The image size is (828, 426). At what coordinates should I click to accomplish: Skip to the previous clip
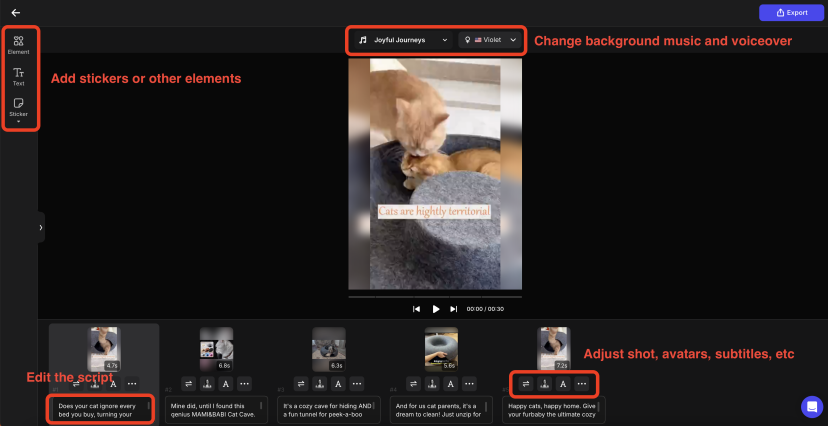(417, 309)
